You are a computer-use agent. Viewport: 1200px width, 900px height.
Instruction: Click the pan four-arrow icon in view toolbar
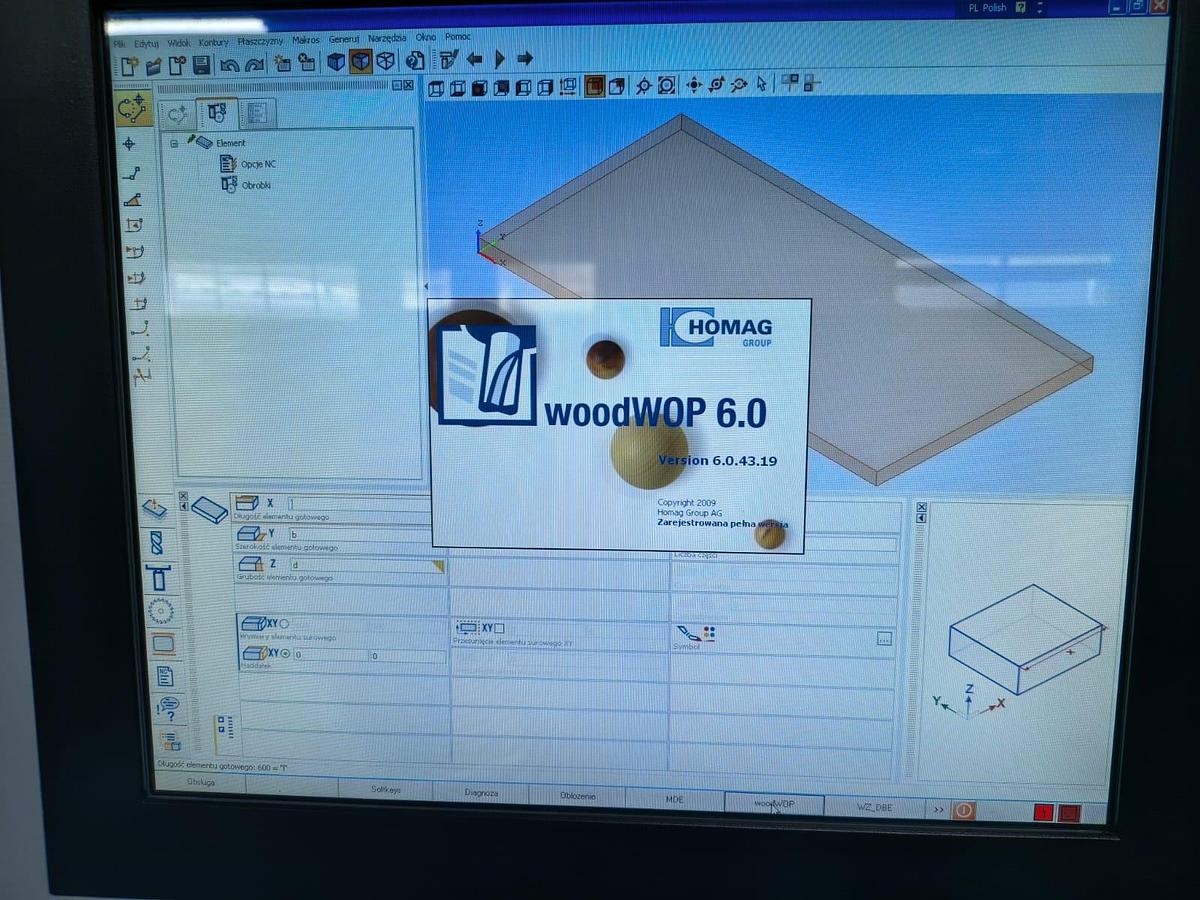695,85
